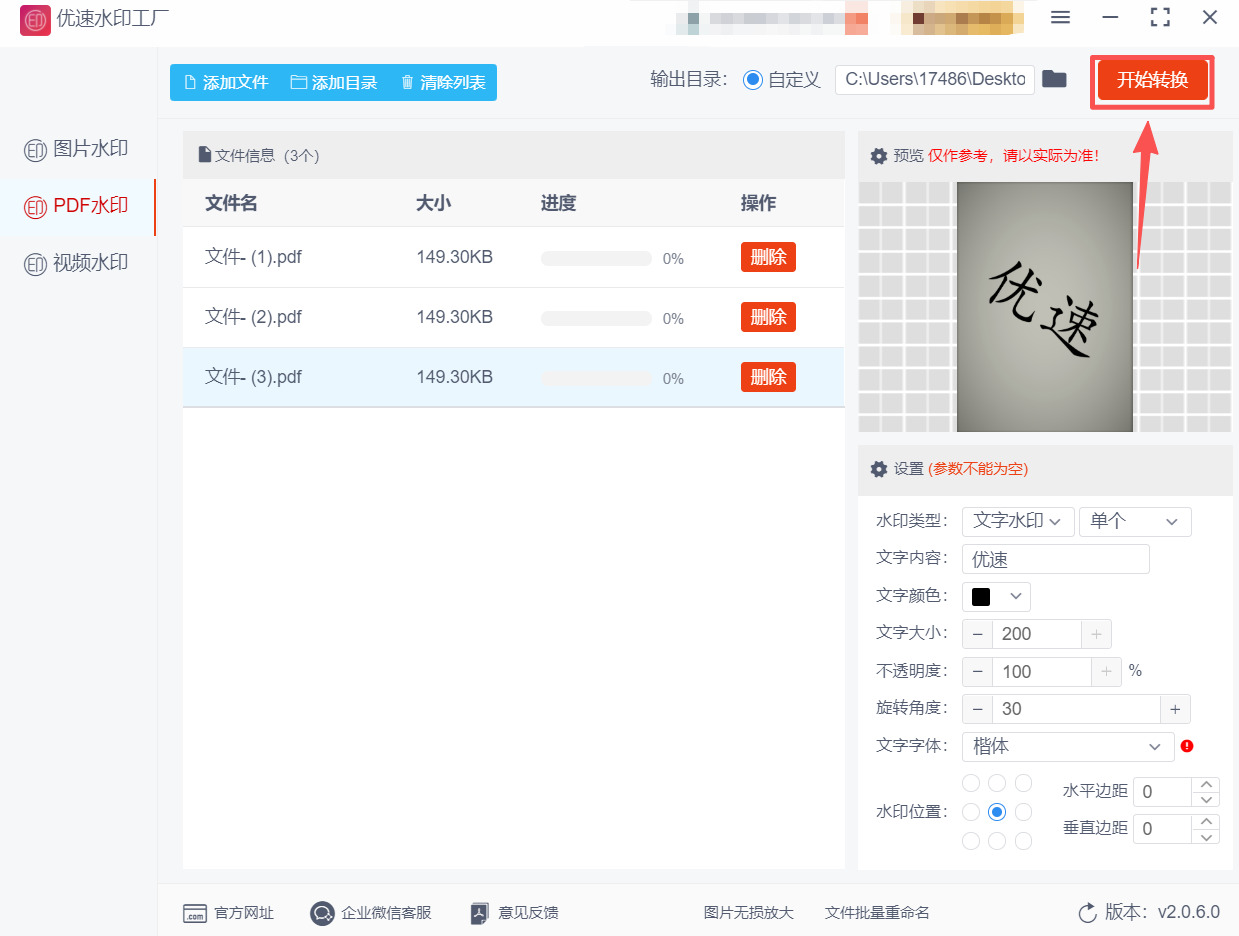Click the 添加目录 button
This screenshot has width=1239, height=936.
[x=334, y=82]
